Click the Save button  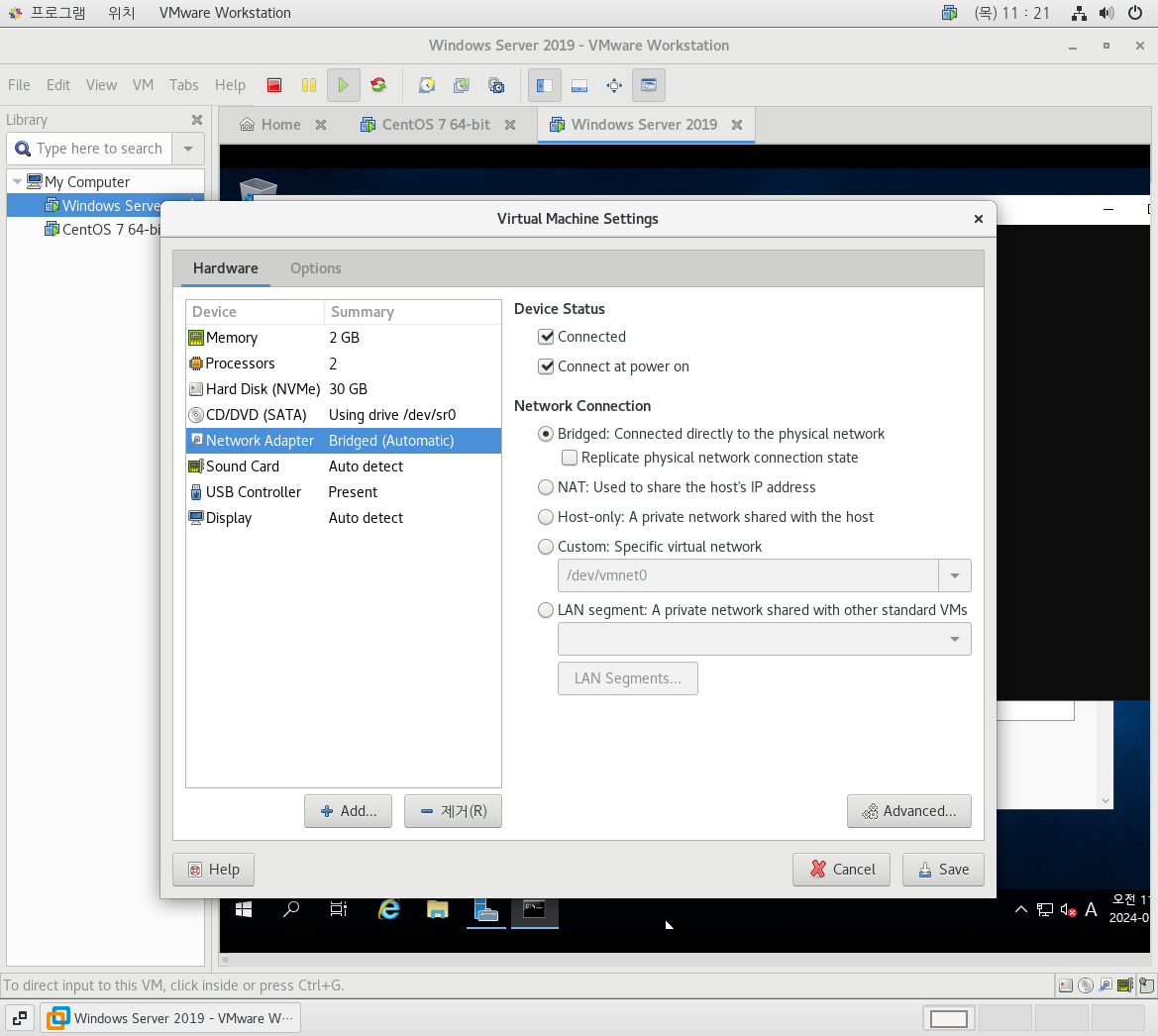(x=943, y=870)
